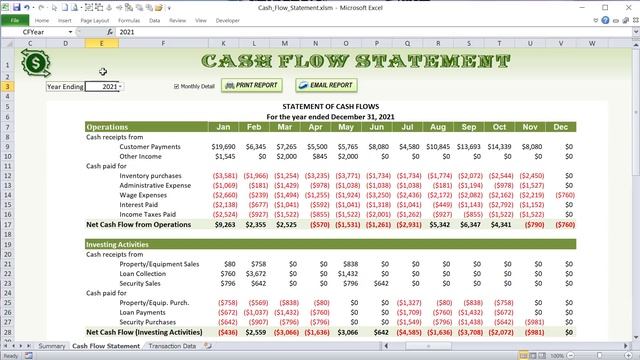Open the Excel Help question mark icon
640x360 pixels.
pos(605,20)
